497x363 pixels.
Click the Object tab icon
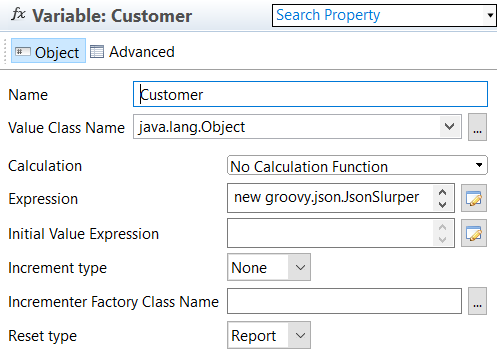(22, 52)
